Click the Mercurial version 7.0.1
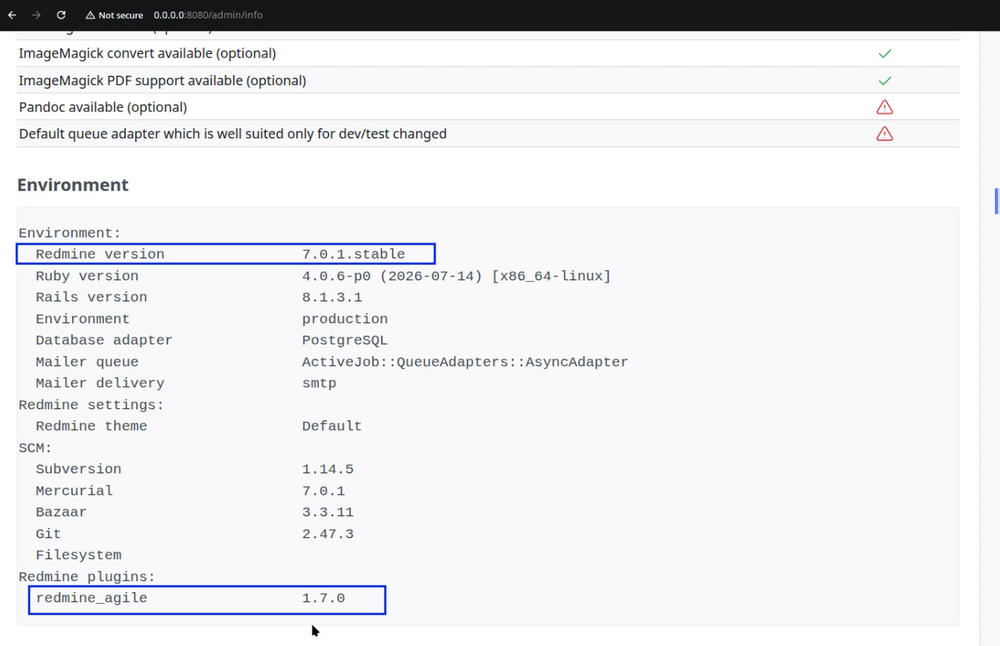This screenshot has height=646, width=1000. coord(323,491)
